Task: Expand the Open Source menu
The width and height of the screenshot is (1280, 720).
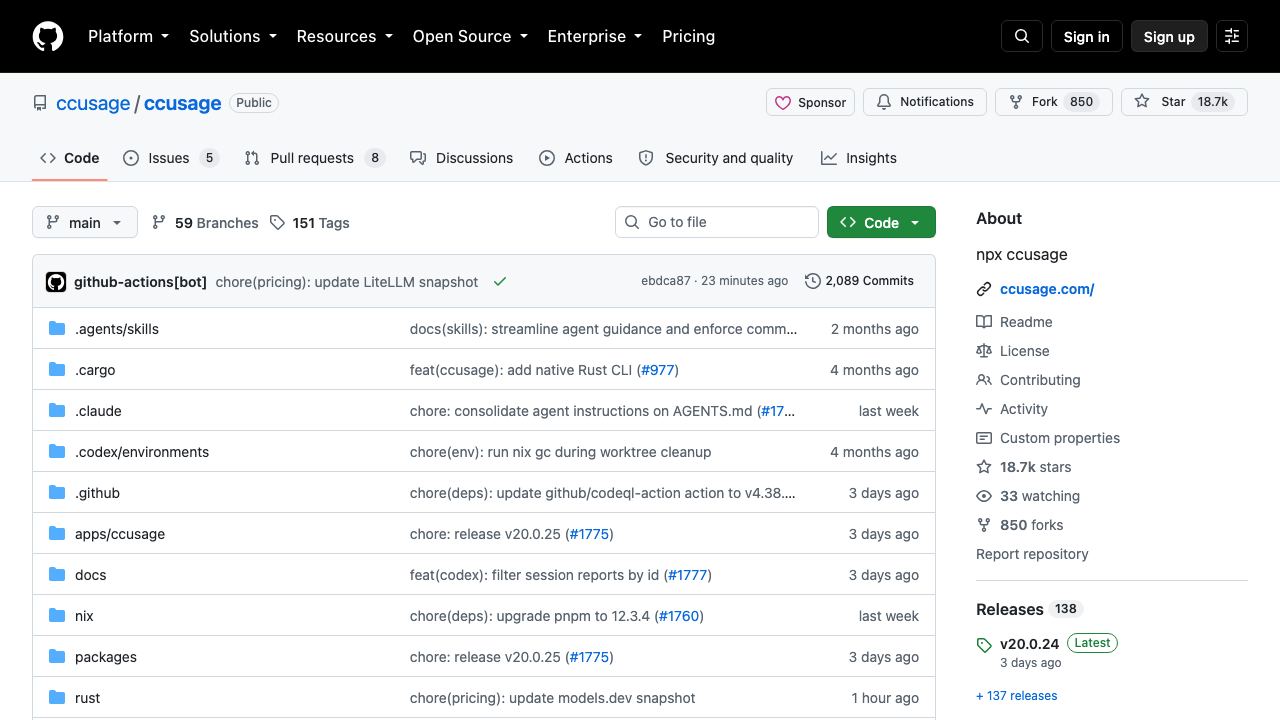Action: (470, 36)
